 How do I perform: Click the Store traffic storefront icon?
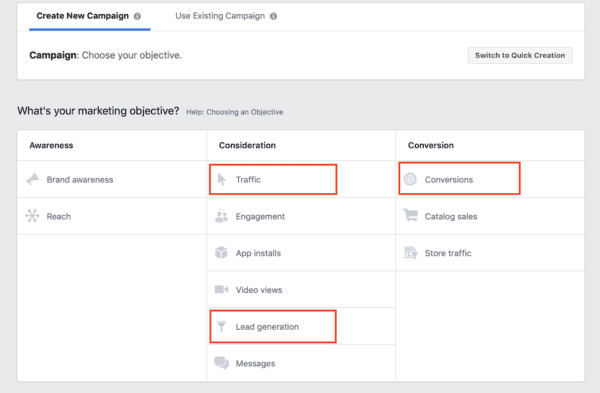[411, 253]
